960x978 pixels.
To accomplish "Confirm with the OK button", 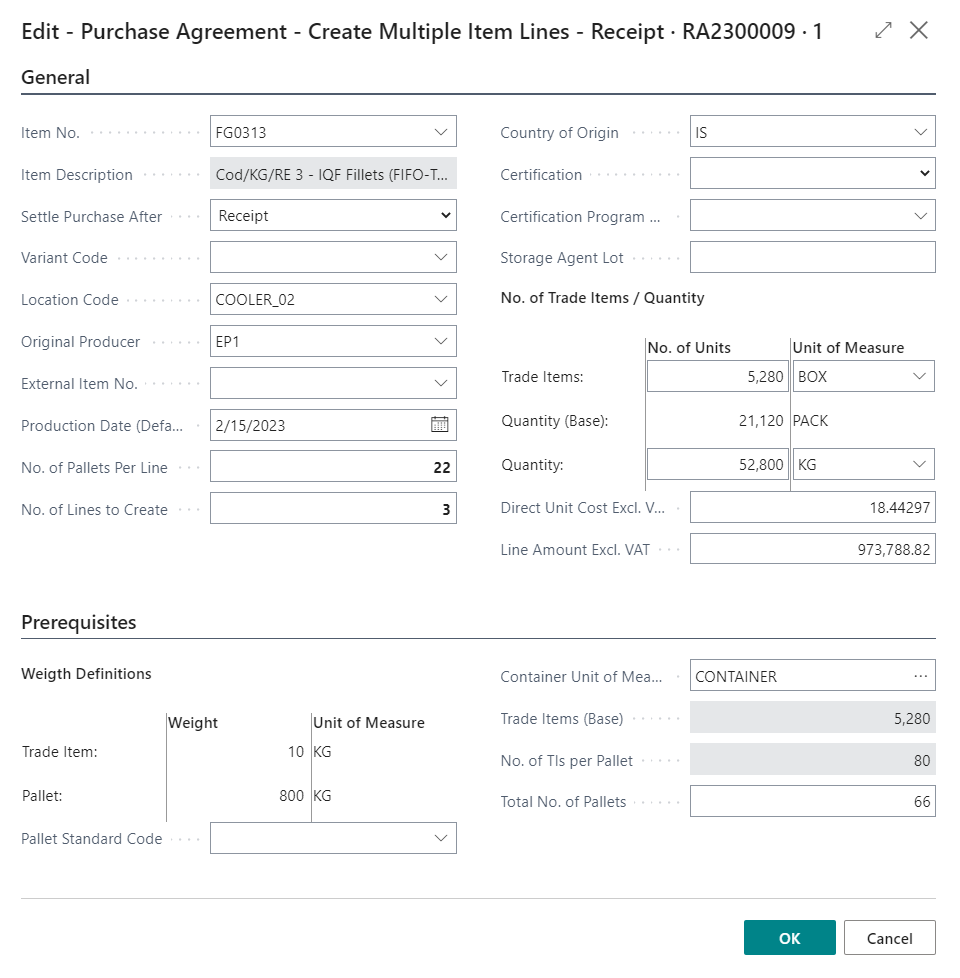I will [x=789, y=938].
